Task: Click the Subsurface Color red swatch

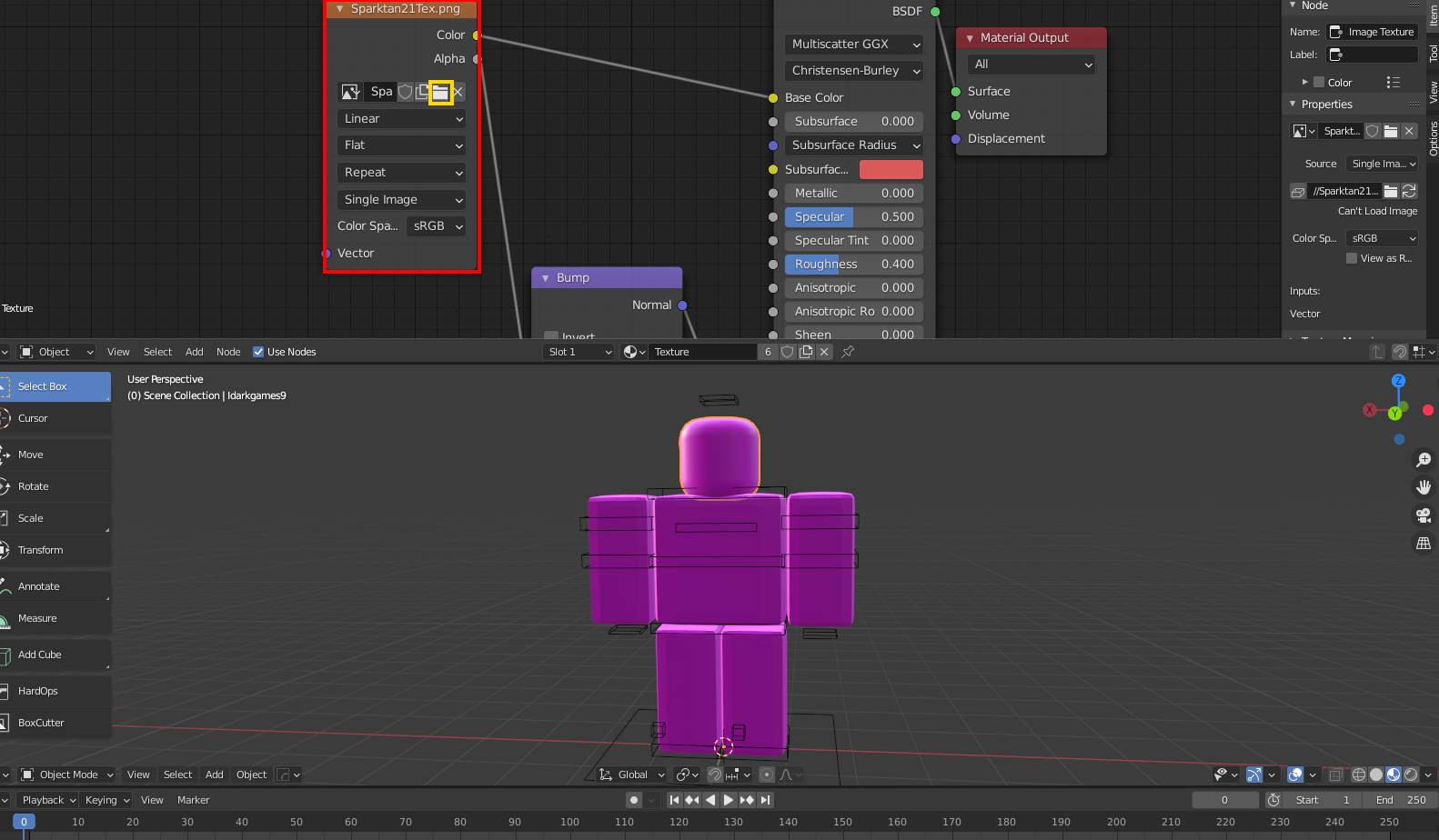Action: 891,170
